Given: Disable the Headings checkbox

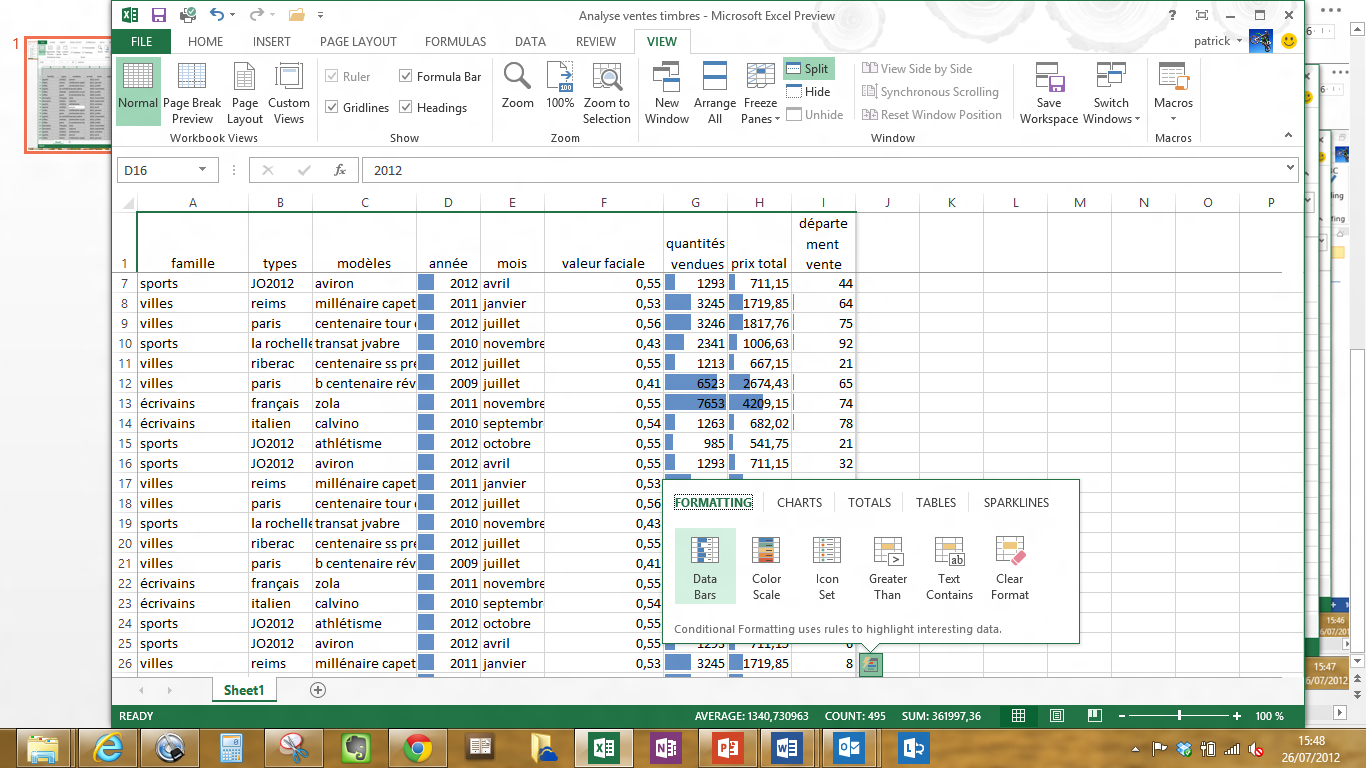Looking at the screenshot, I should pos(406,108).
